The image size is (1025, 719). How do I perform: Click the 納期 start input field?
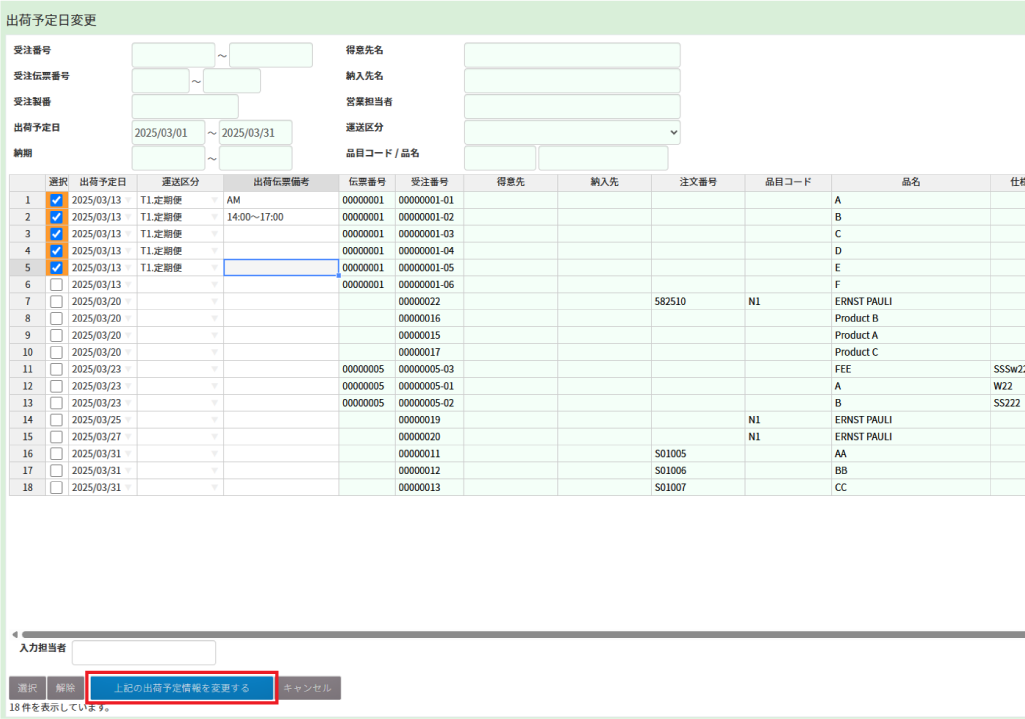tap(168, 158)
